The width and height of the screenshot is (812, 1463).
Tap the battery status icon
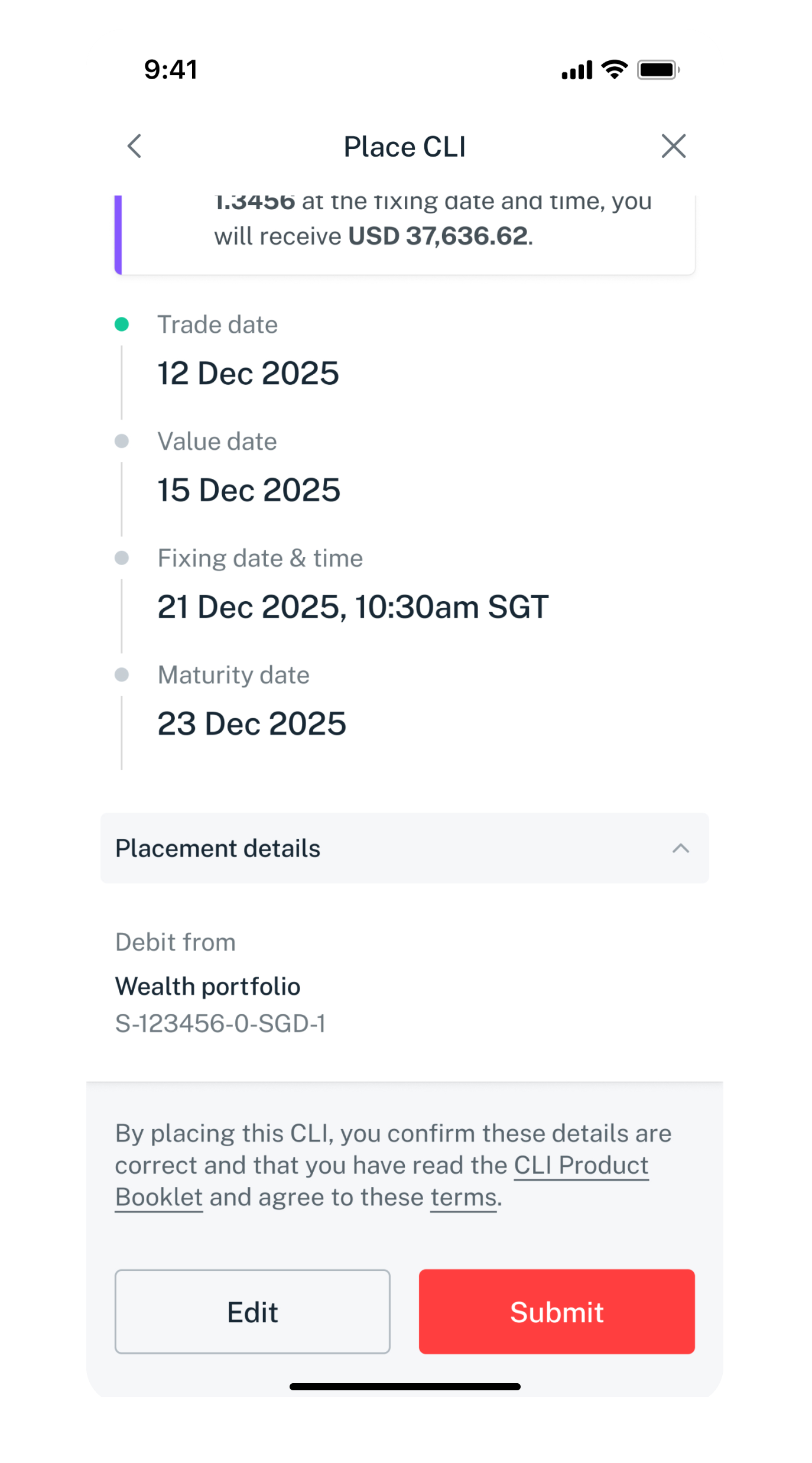[x=657, y=70]
